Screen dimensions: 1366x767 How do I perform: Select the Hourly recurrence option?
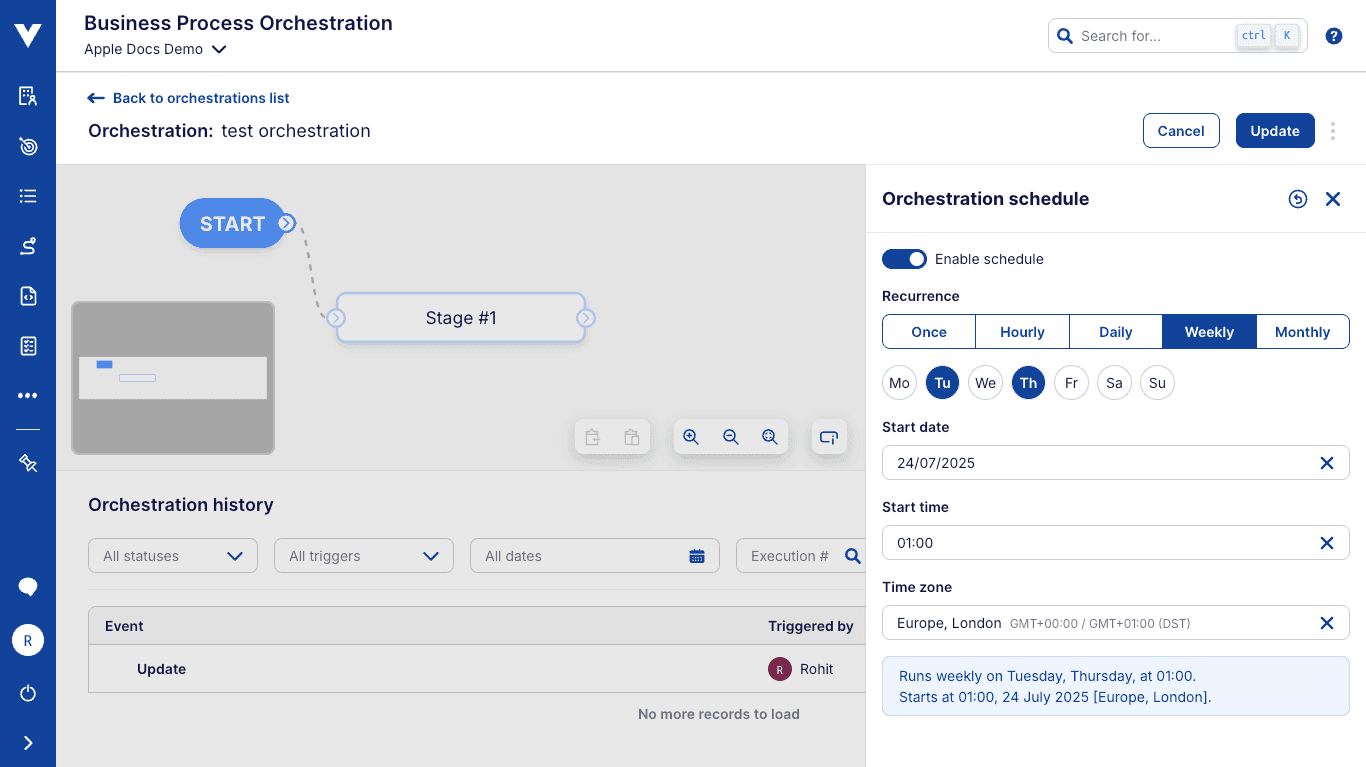click(1022, 331)
